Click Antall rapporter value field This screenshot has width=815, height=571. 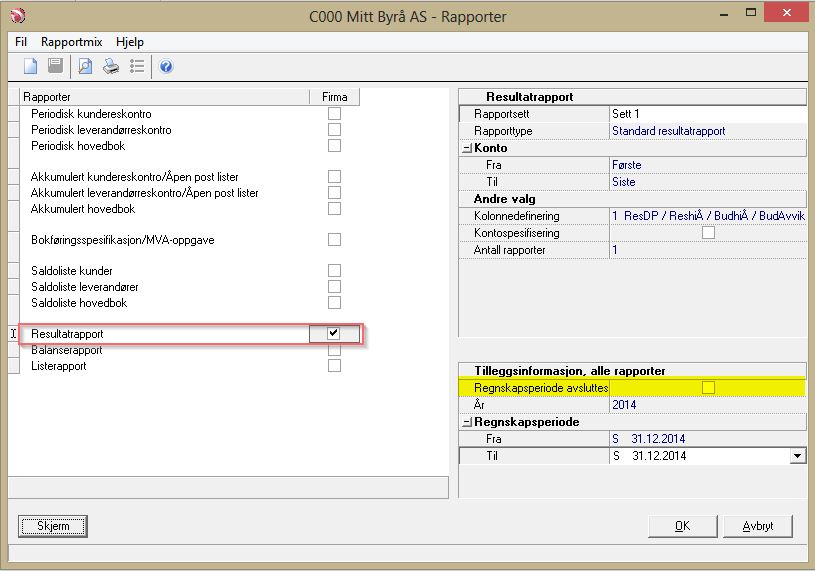pyautogui.click(x=708, y=250)
